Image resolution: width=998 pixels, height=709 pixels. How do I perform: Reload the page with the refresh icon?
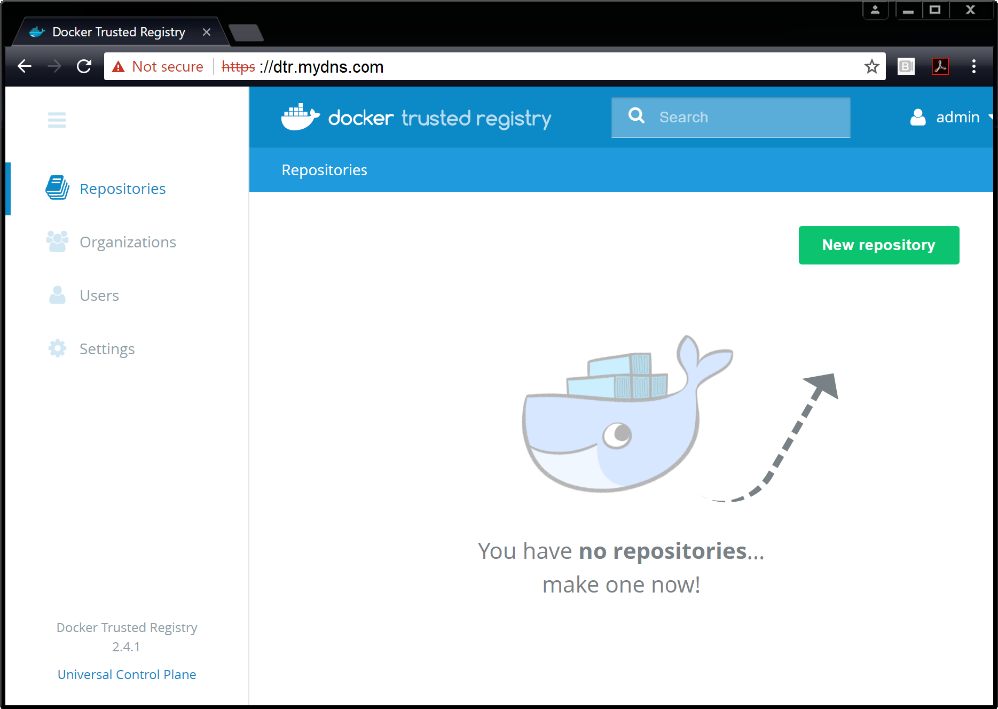click(x=84, y=66)
